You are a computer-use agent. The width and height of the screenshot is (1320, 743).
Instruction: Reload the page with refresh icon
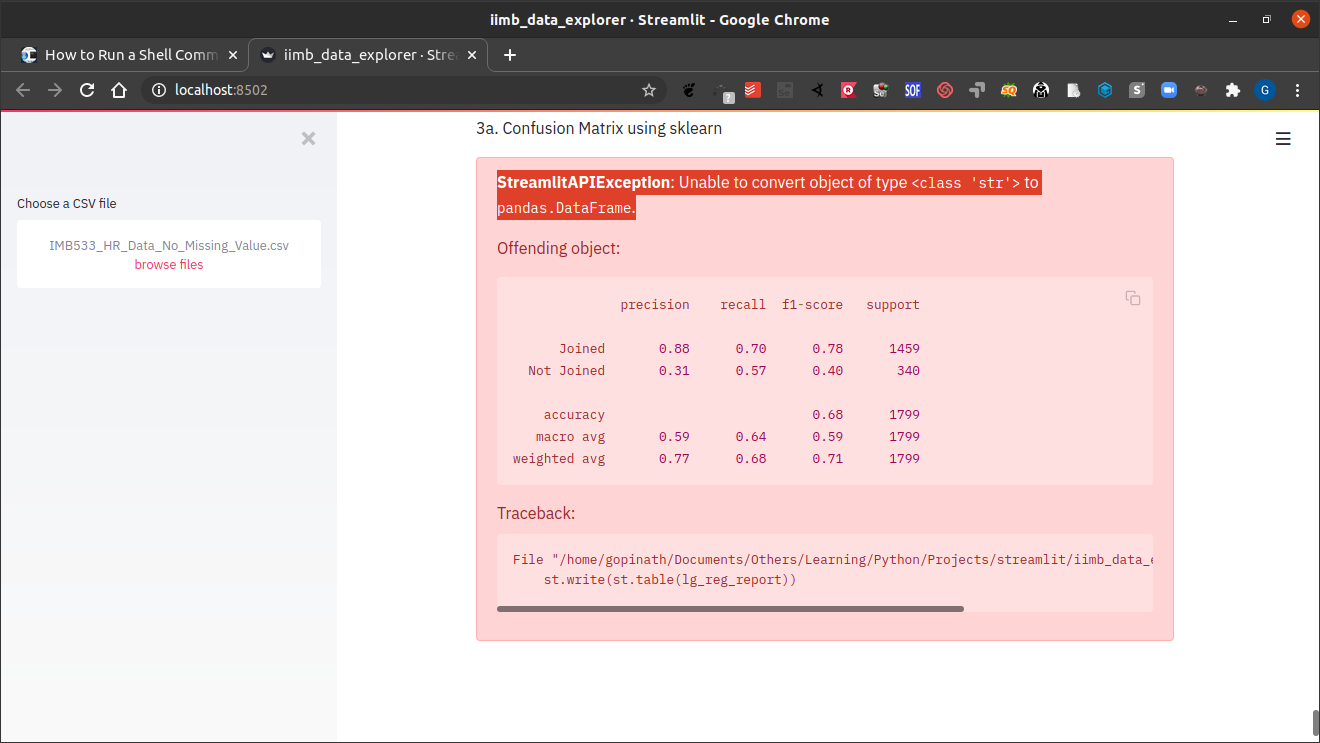click(86, 90)
